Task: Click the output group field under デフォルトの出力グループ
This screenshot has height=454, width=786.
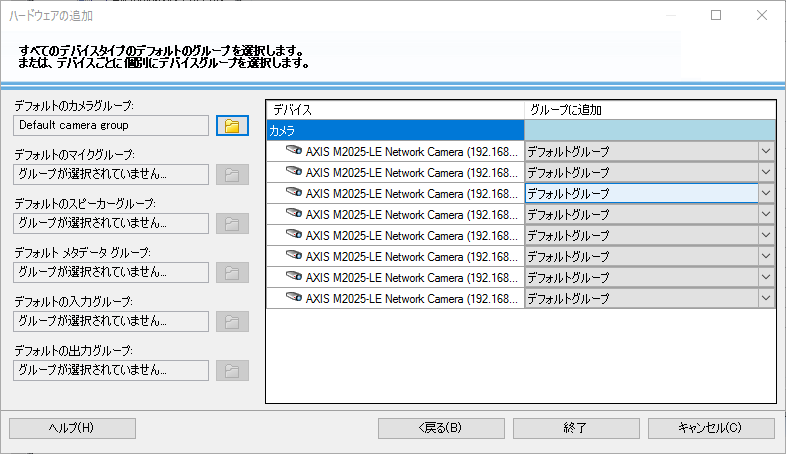Action: pos(111,370)
